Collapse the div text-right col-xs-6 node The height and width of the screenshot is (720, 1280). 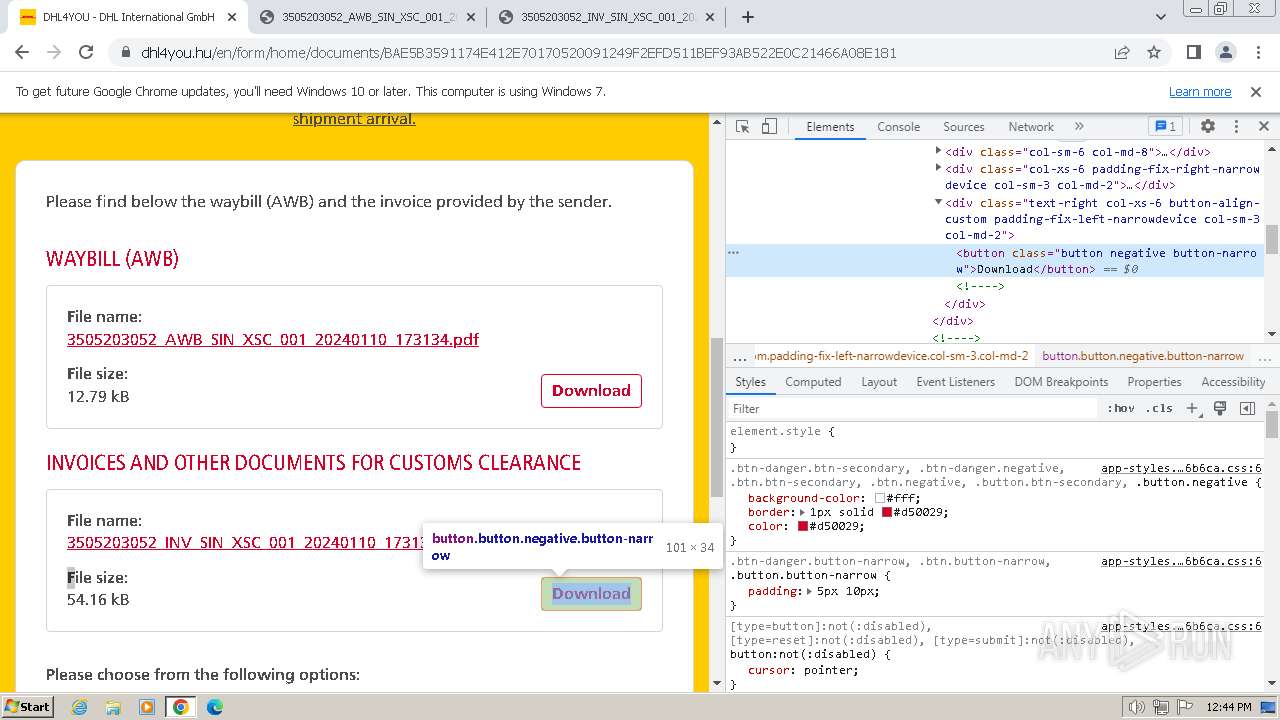[938, 202]
